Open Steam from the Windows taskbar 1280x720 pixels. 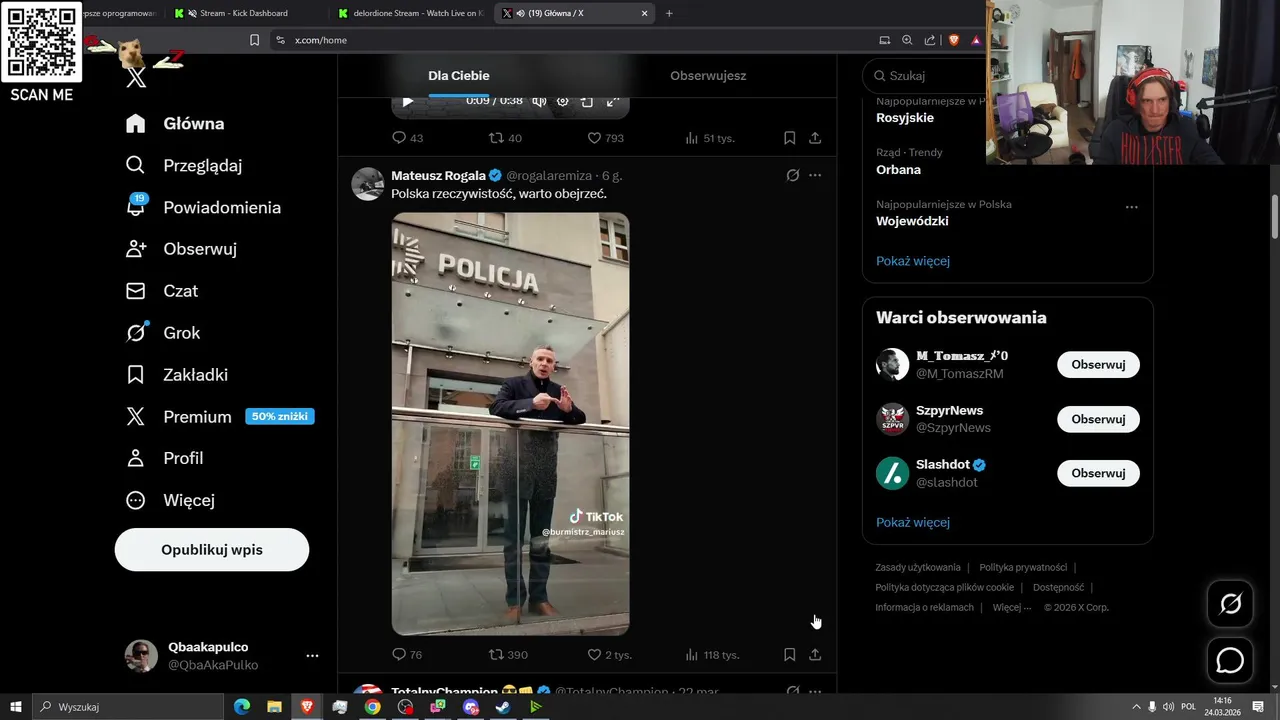pyautogui.click(x=503, y=707)
